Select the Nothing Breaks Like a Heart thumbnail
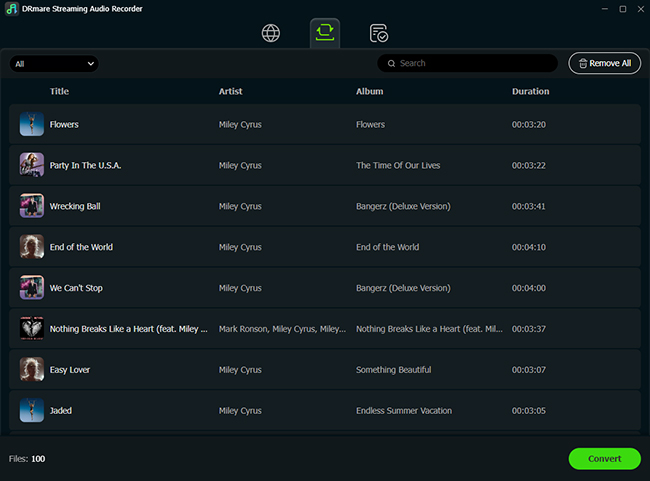650x481 pixels. tap(32, 328)
